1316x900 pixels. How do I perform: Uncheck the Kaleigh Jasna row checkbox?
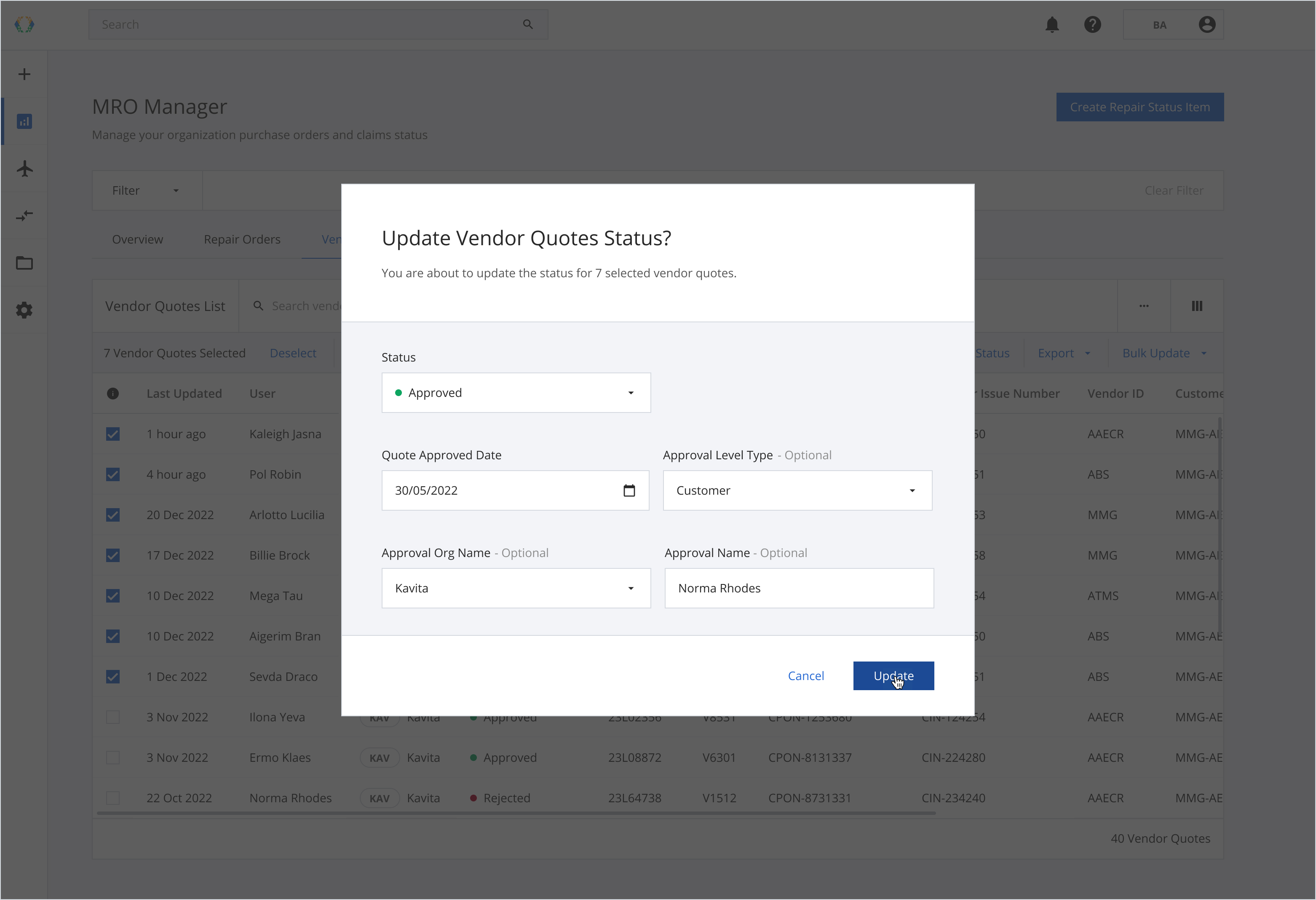[x=113, y=434]
